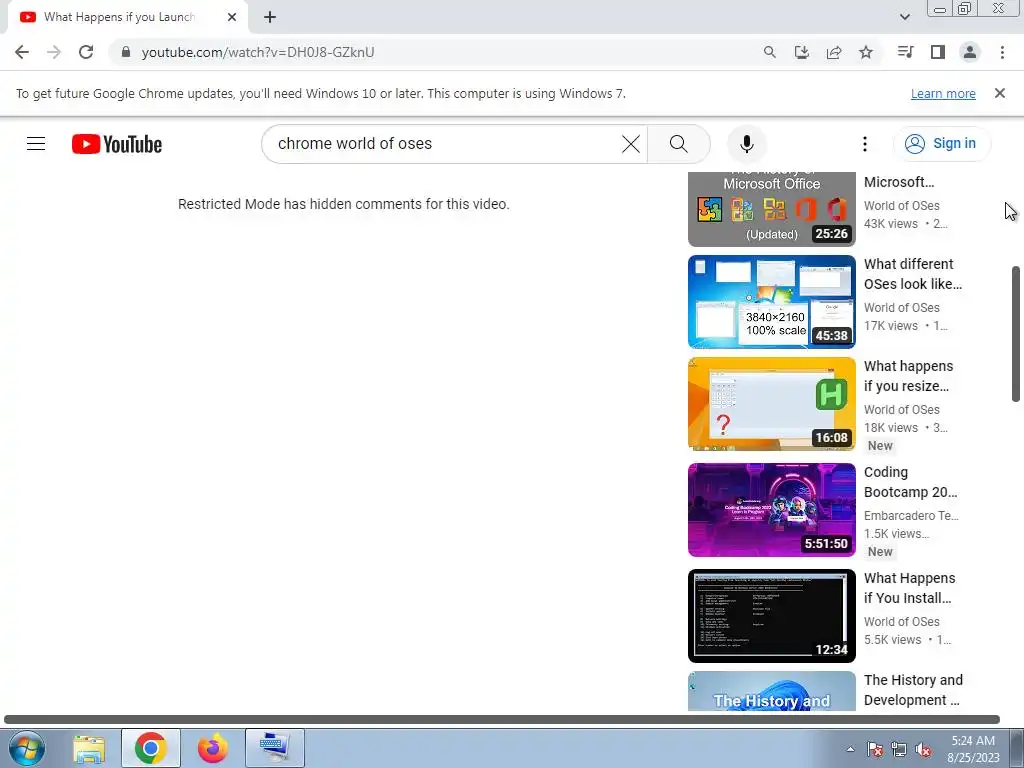Image resolution: width=1024 pixels, height=768 pixels.
Task: Close the 'What Happens if you Launch' tab
Action: tap(232, 17)
